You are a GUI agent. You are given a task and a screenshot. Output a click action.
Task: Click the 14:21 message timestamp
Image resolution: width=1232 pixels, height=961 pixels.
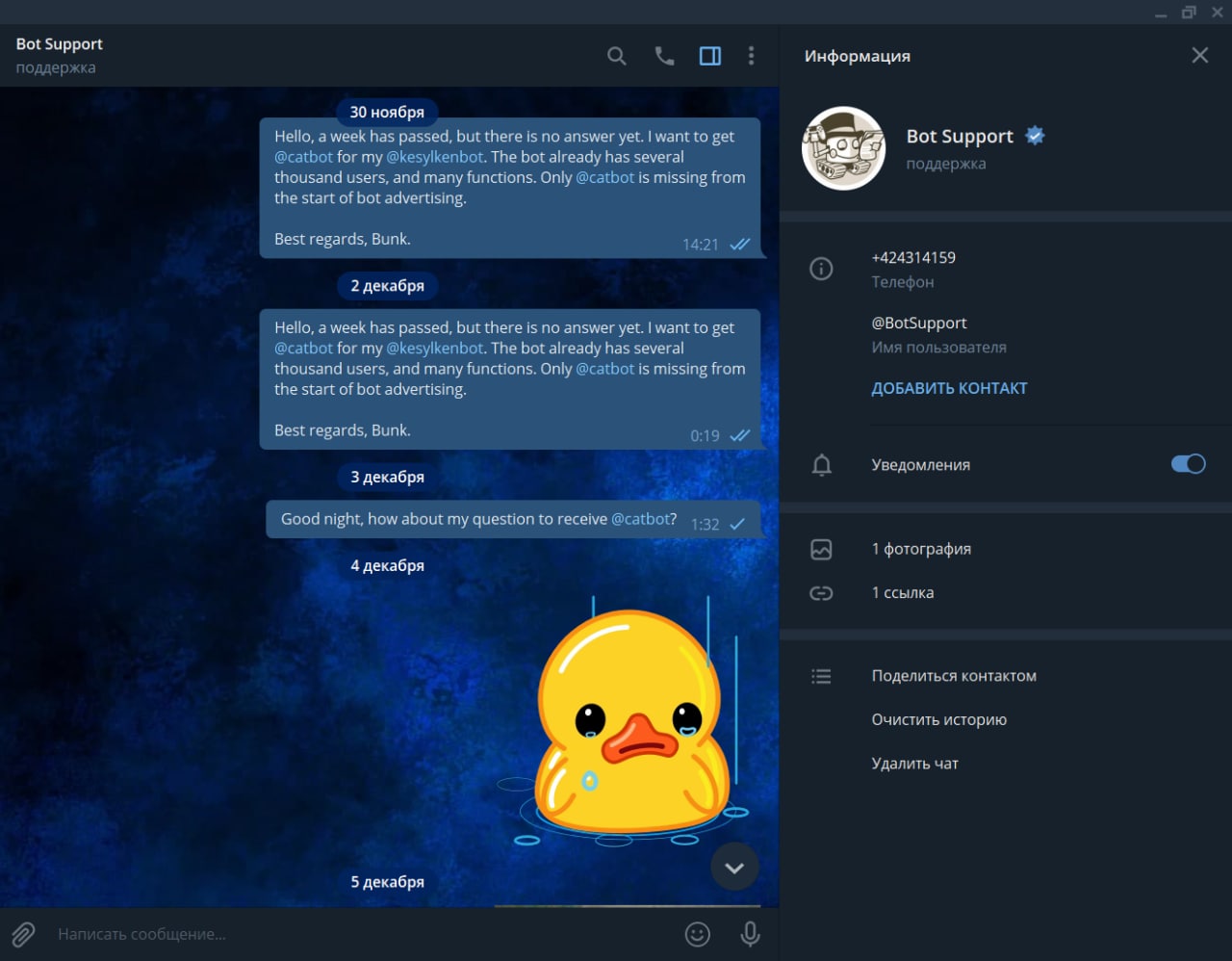coord(701,245)
